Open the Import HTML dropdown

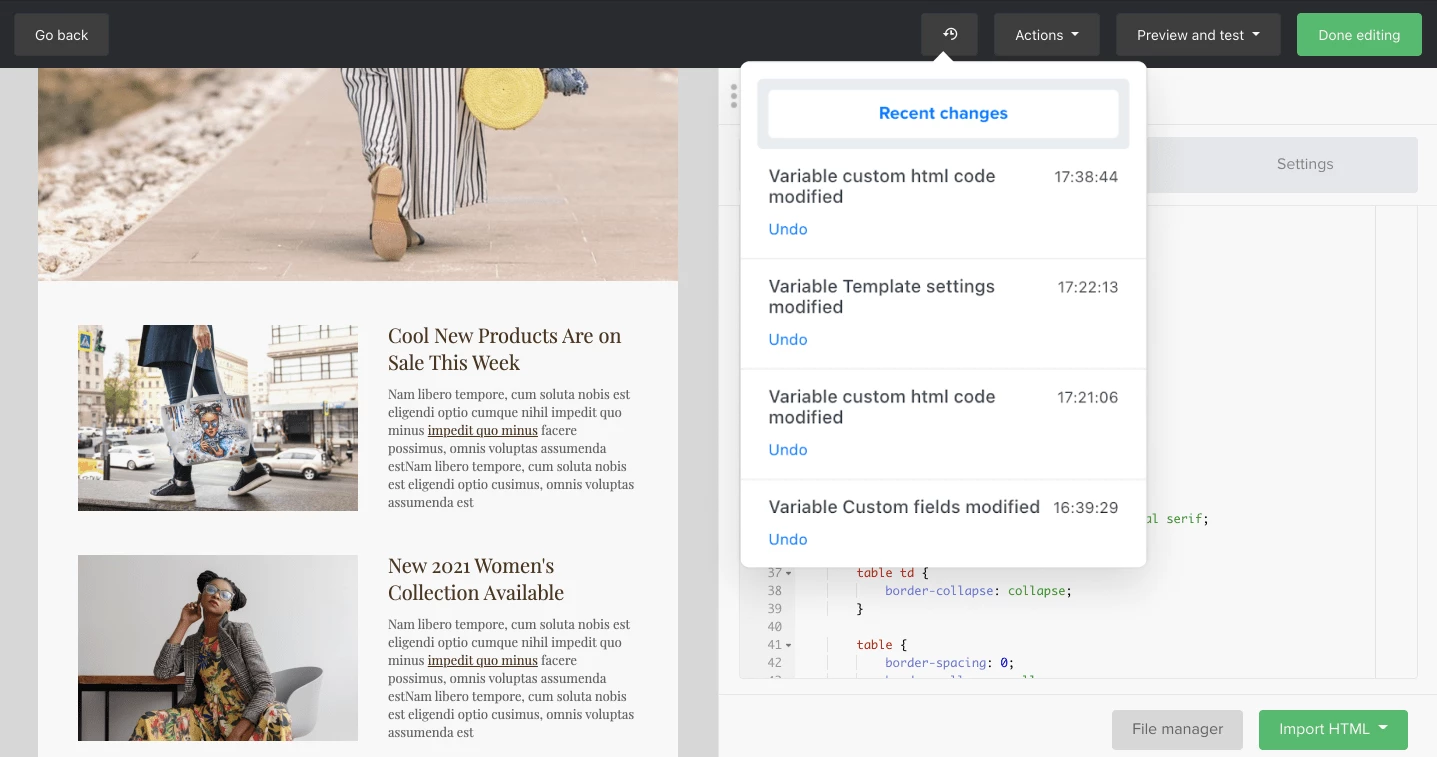(1332, 729)
